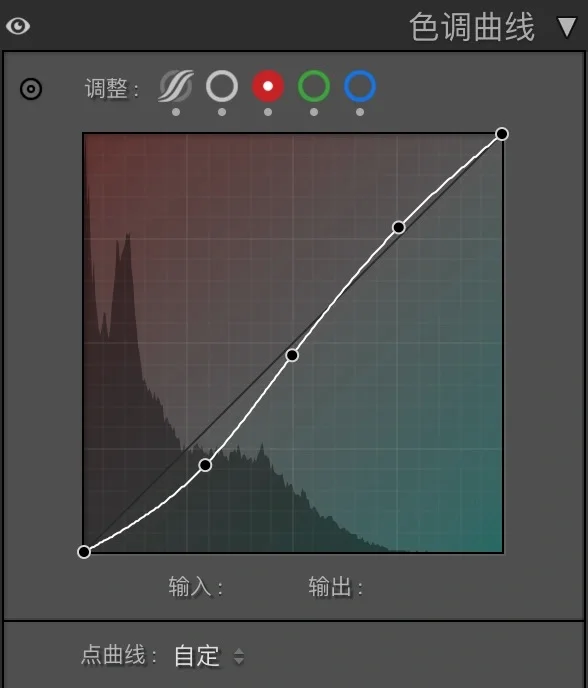Viewport: 588px width, 688px height.
Task: Activate the targeted adjustment tool icon
Action: click(31, 89)
